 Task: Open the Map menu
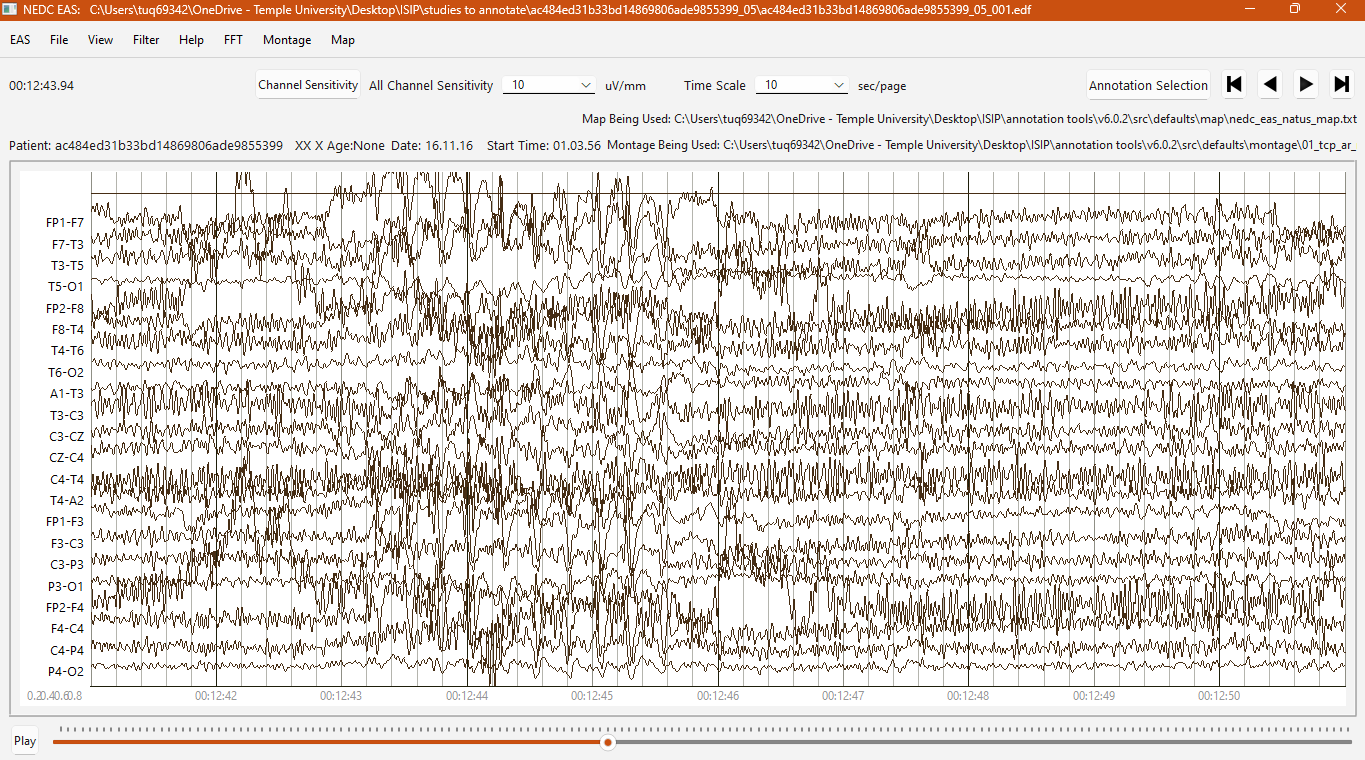tap(343, 40)
